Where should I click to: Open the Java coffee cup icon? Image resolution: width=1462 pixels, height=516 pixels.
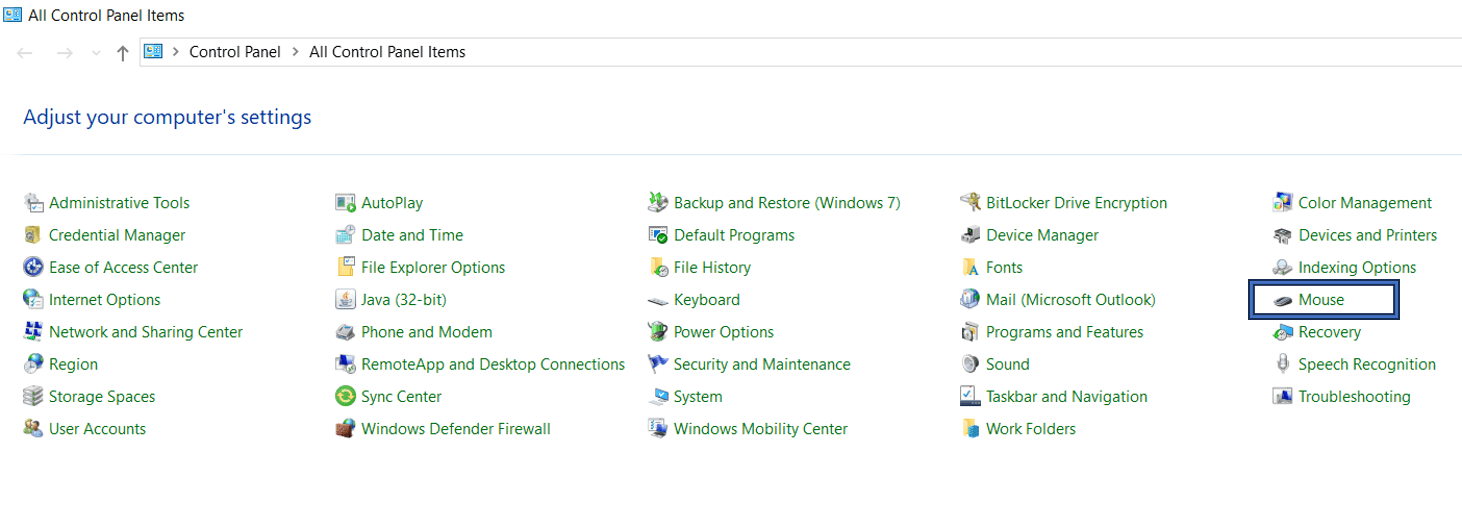tap(345, 299)
